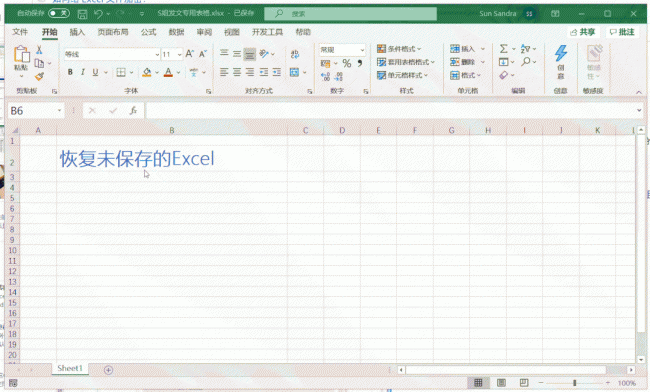Center text horizontally in cell
Viewport: 650px width, 392px height.
[237, 73]
